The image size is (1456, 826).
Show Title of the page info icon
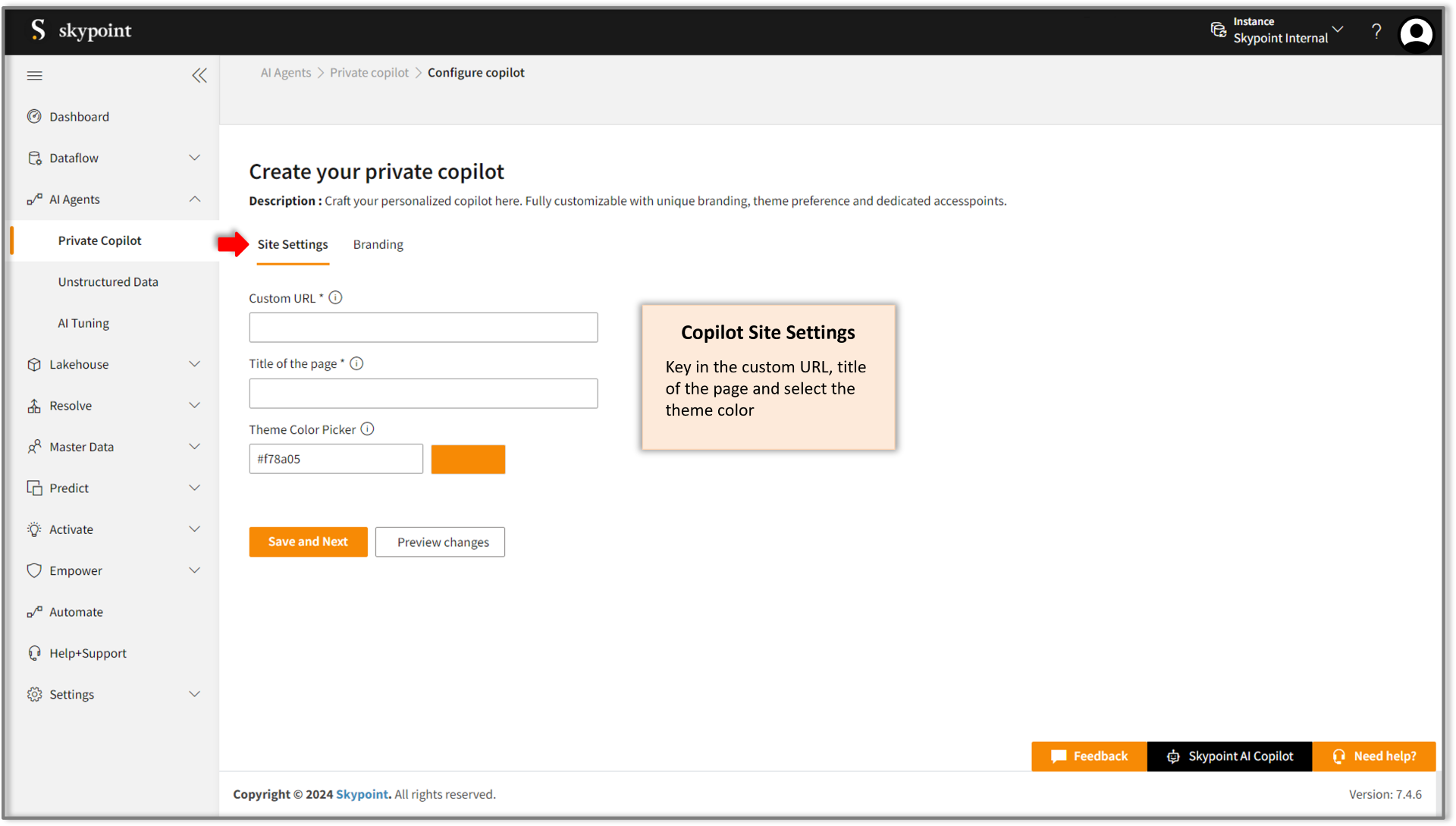(356, 363)
